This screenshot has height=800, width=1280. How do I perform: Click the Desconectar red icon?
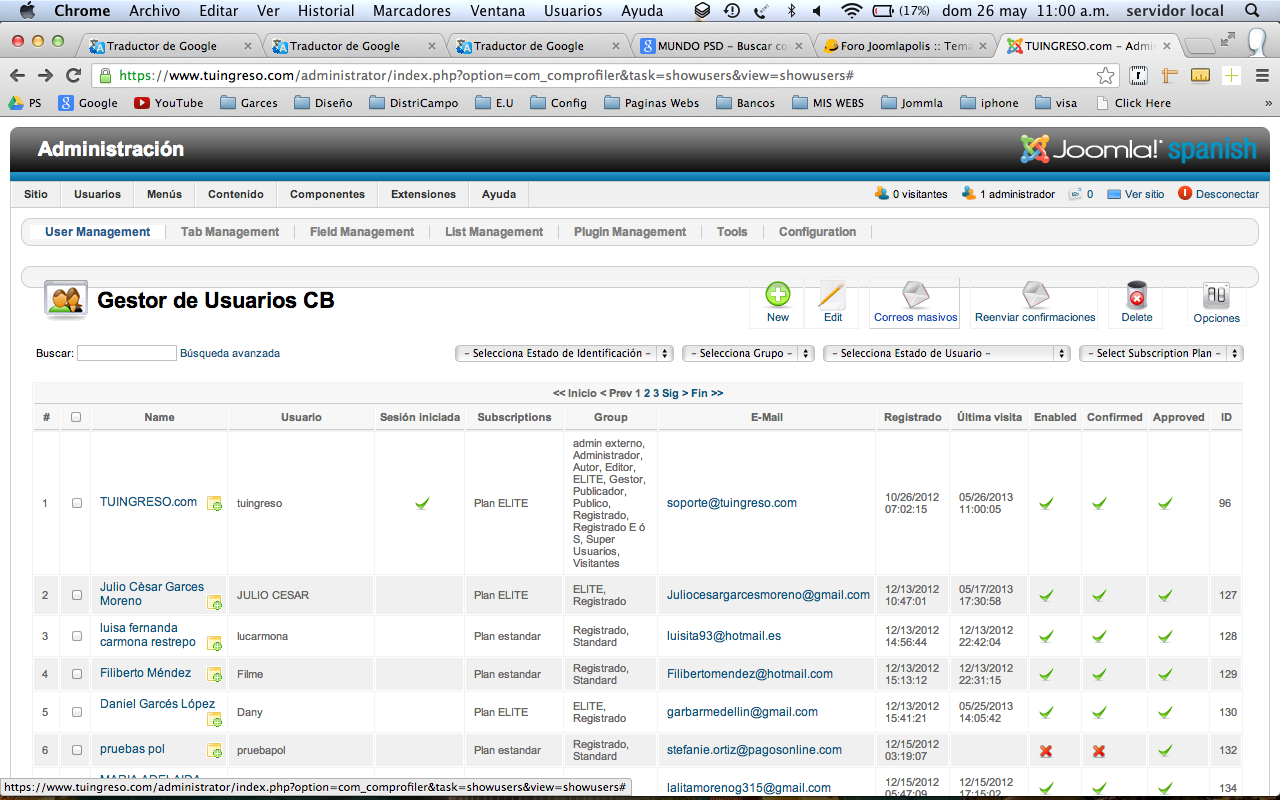[x=1185, y=194]
